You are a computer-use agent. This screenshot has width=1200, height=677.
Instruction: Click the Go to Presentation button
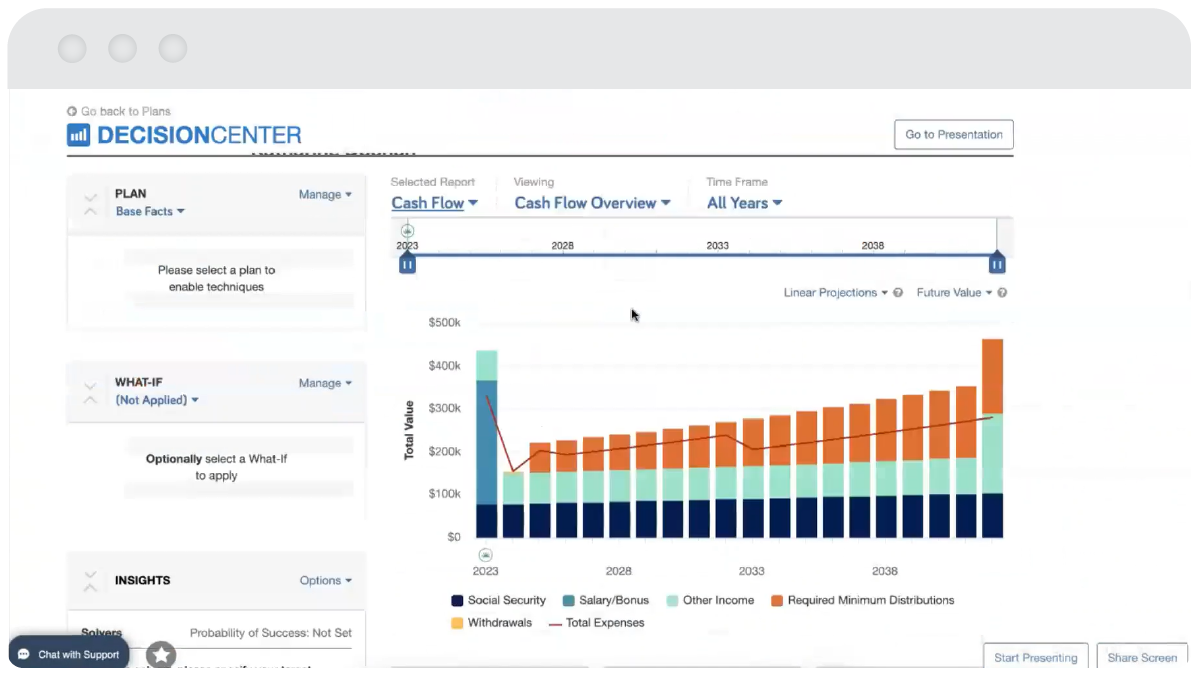tap(952, 134)
